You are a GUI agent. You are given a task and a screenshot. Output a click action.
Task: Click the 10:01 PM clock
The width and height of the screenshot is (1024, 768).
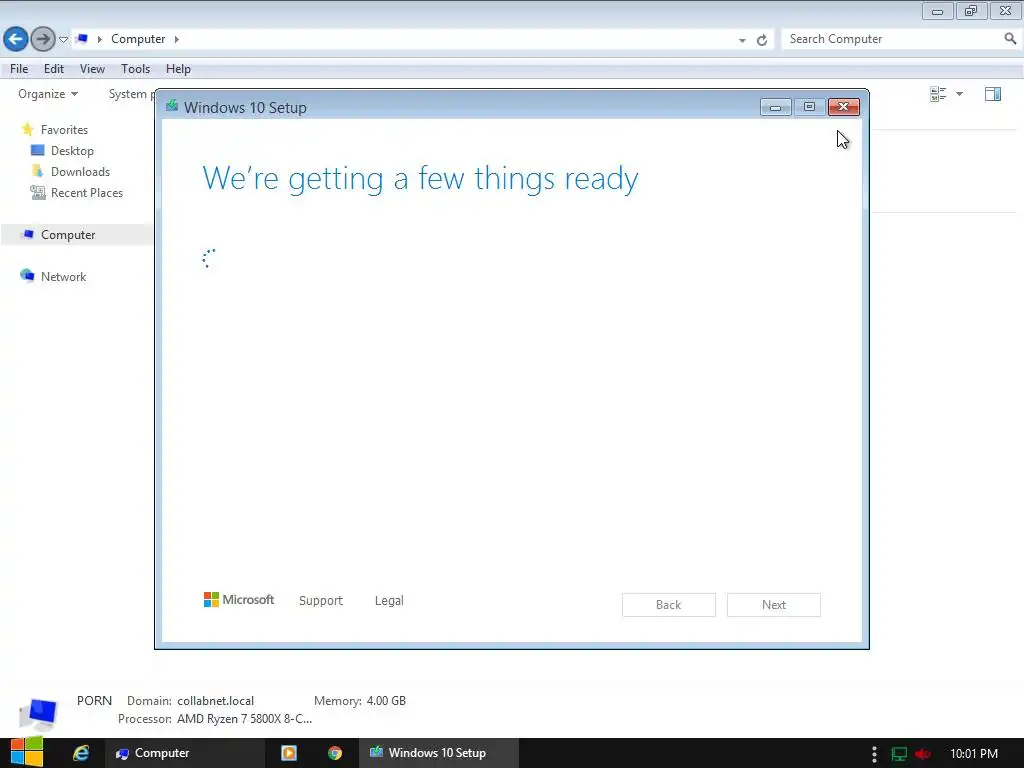[974, 754]
